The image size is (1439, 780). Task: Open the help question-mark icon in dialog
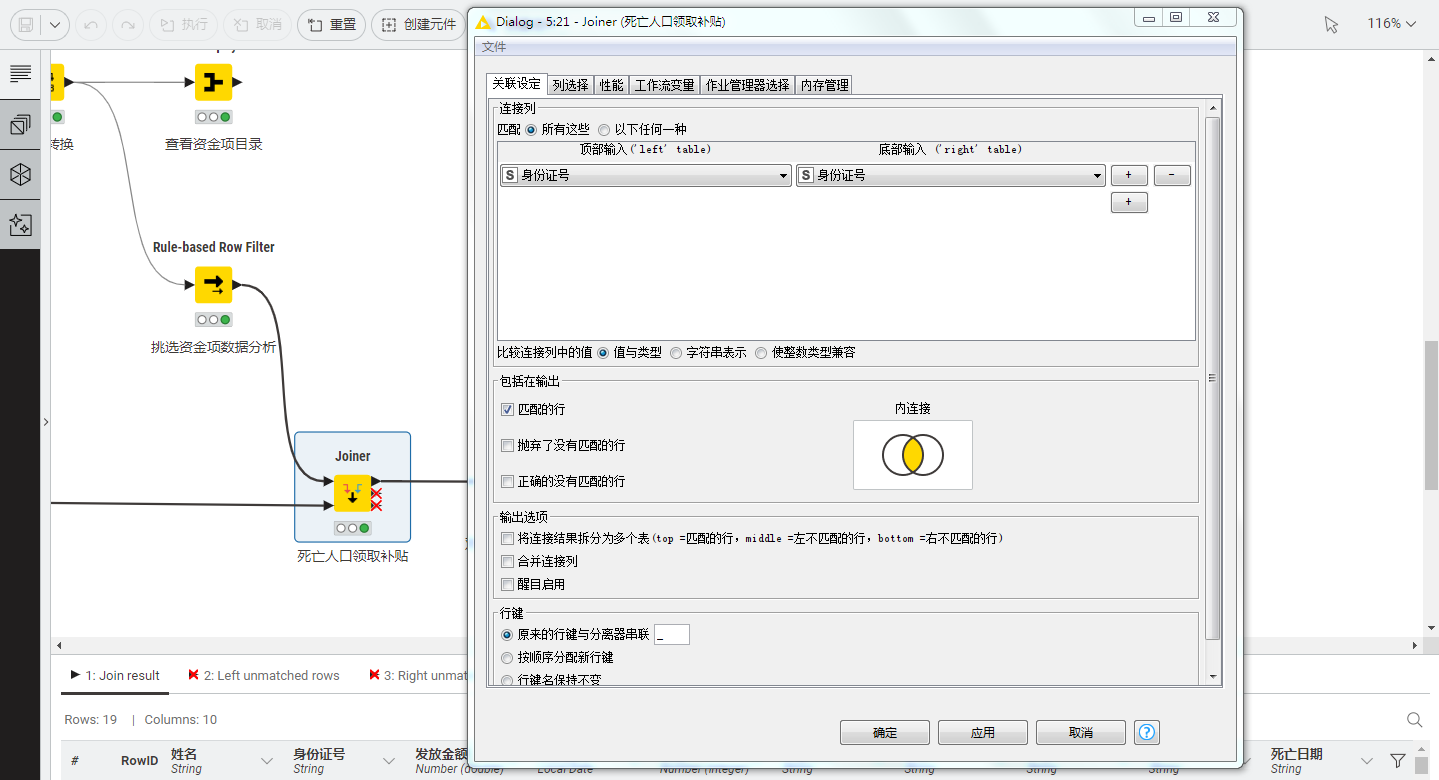pyautogui.click(x=1146, y=732)
